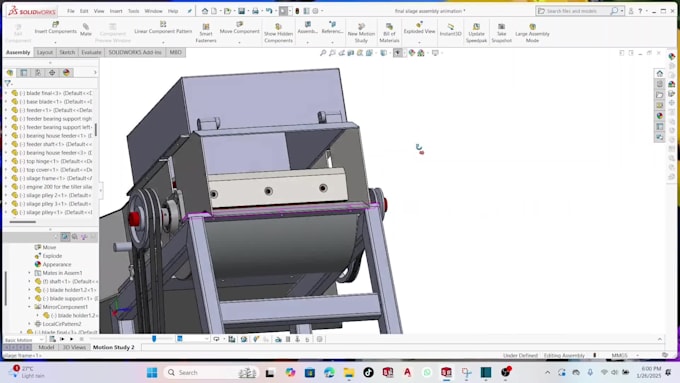Click the Update Speedpak icon
The width and height of the screenshot is (680, 383).
476,27
